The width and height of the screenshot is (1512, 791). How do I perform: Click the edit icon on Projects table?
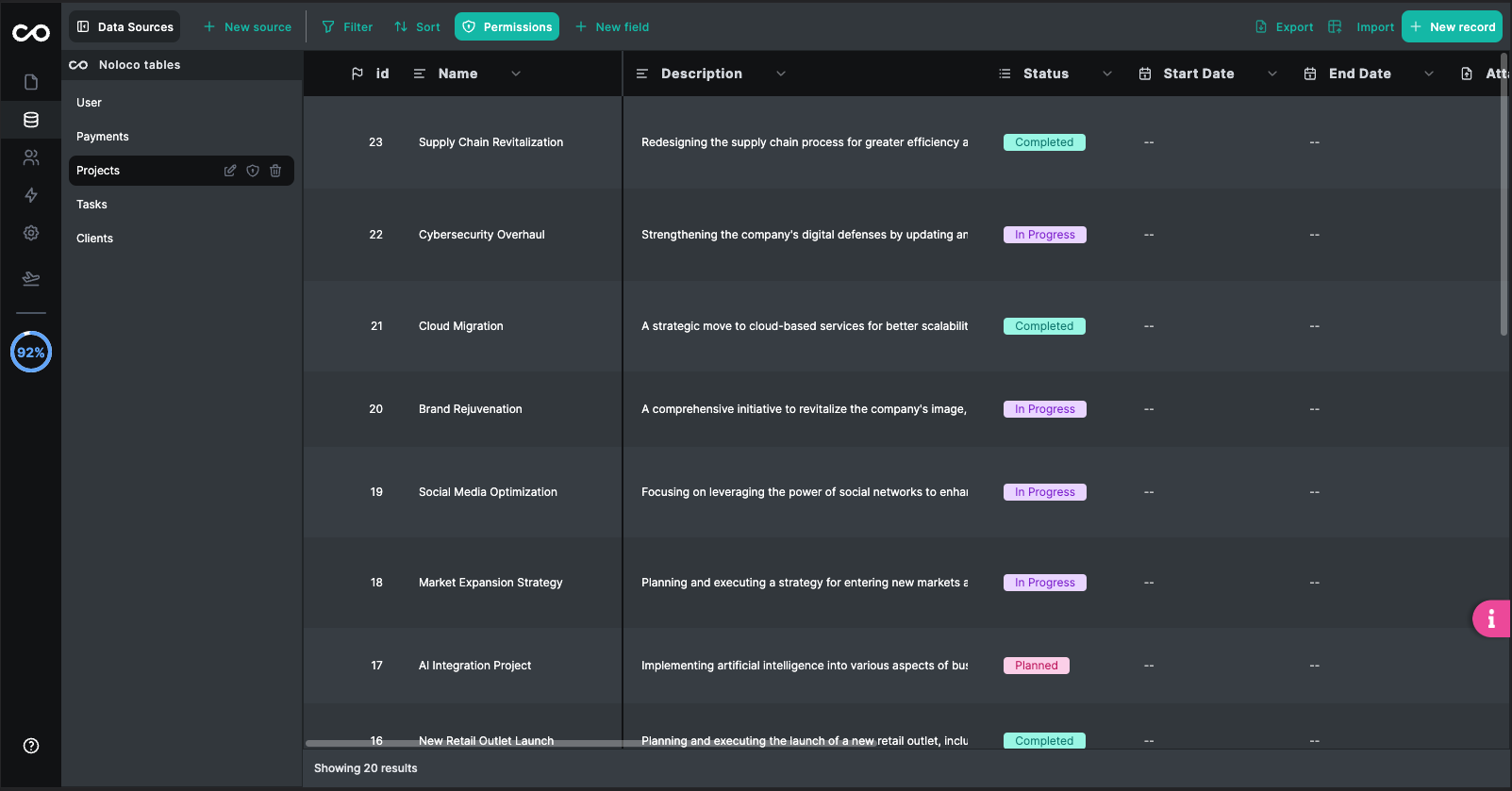coord(230,171)
